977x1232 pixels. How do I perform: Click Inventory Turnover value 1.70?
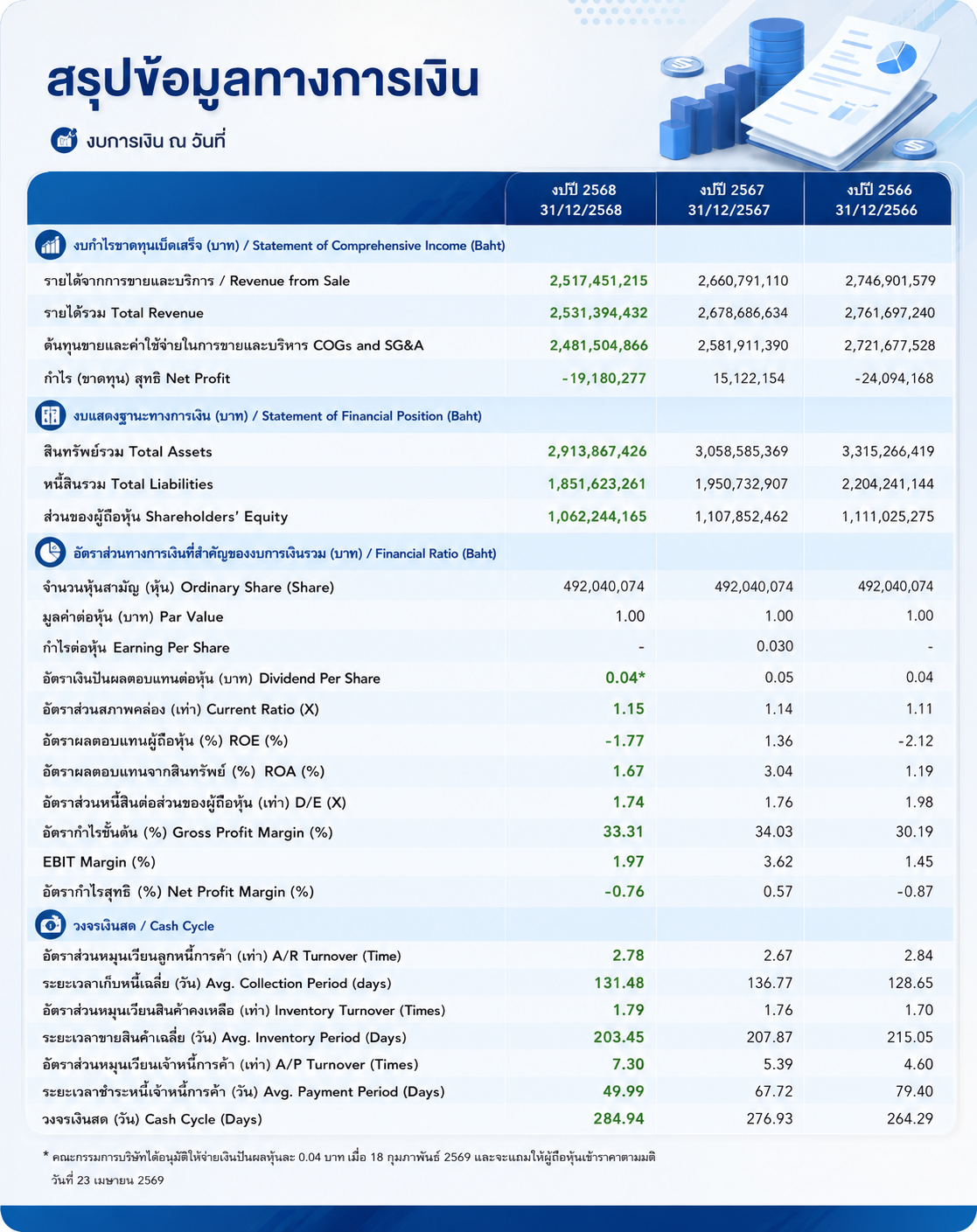tap(920, 1010)
